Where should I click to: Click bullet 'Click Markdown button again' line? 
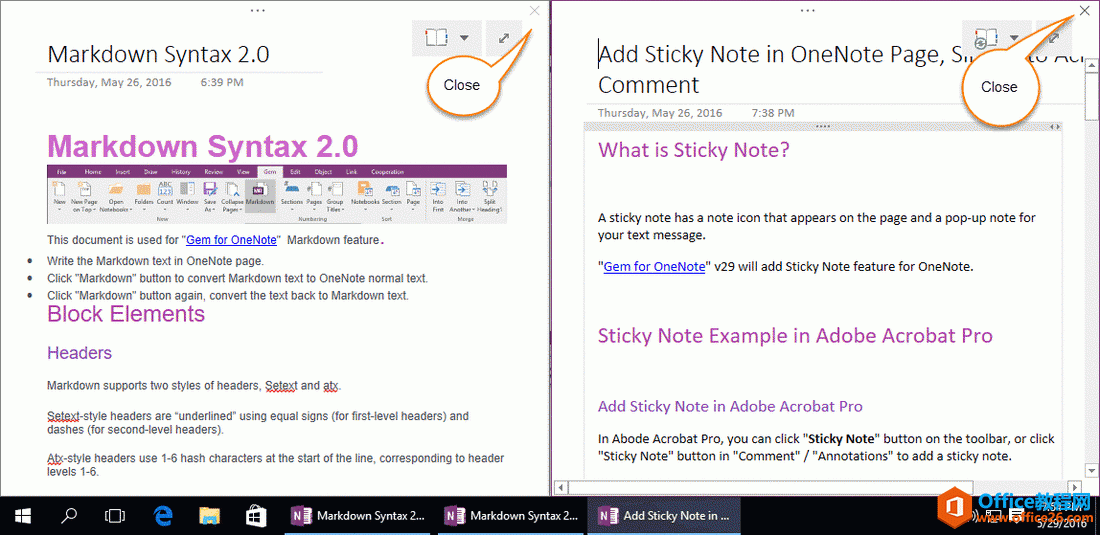coord(228,295)
